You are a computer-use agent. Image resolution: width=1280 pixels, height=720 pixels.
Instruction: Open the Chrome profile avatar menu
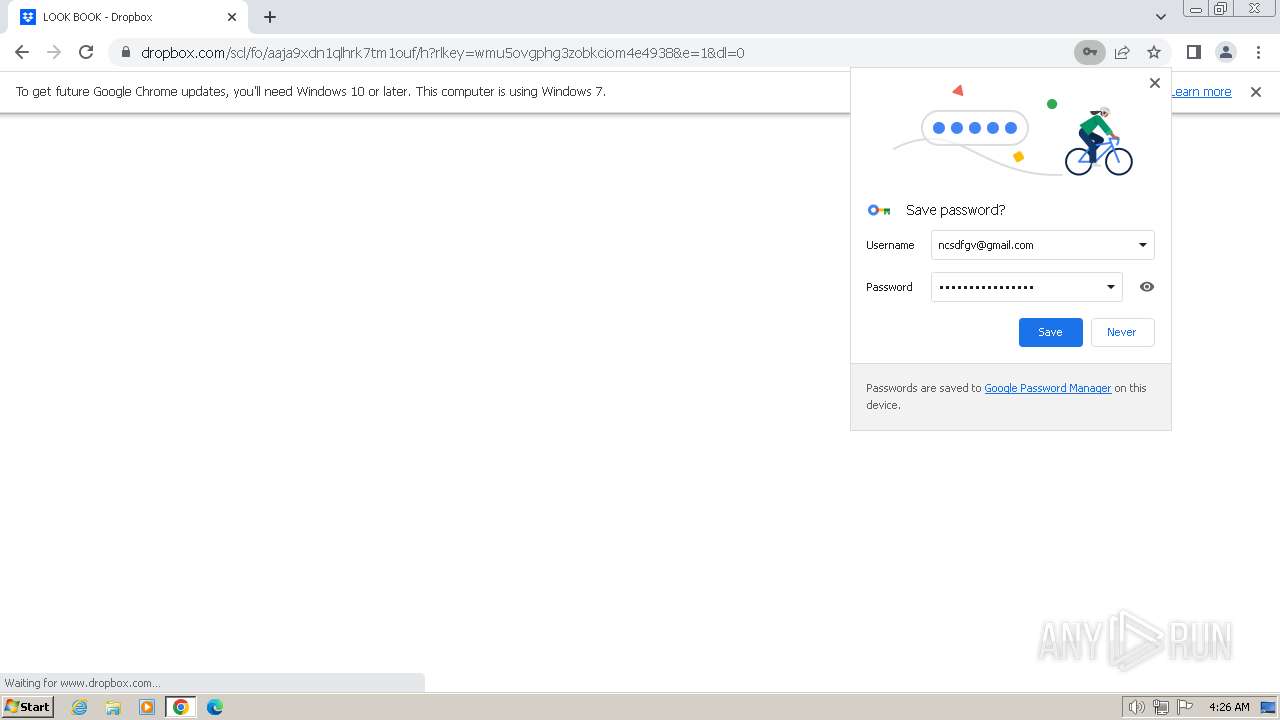tap(1225, 52)
